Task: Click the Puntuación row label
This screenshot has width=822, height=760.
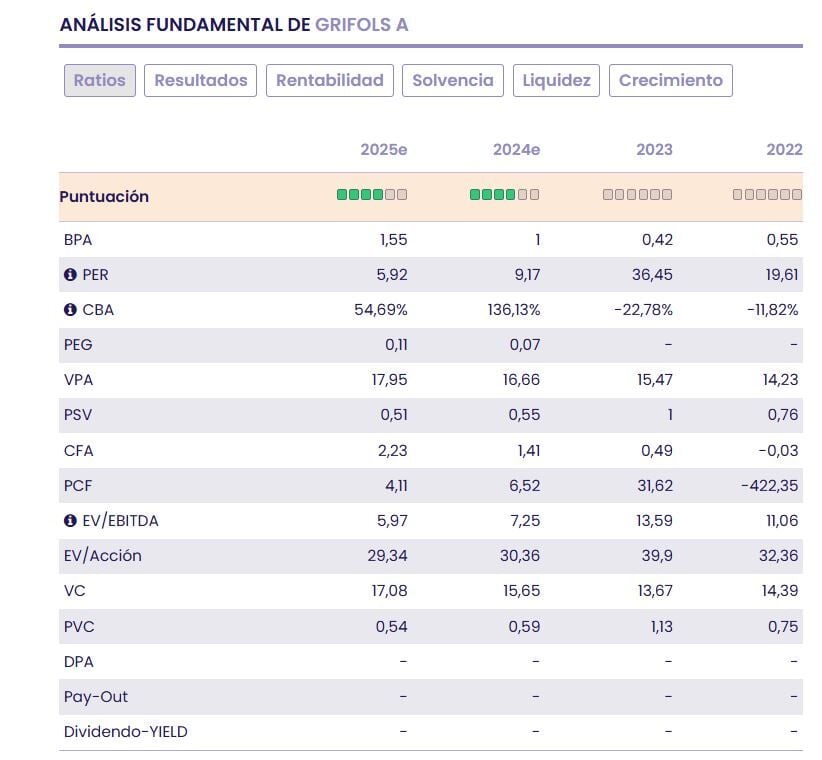Action: click(104, 197)
